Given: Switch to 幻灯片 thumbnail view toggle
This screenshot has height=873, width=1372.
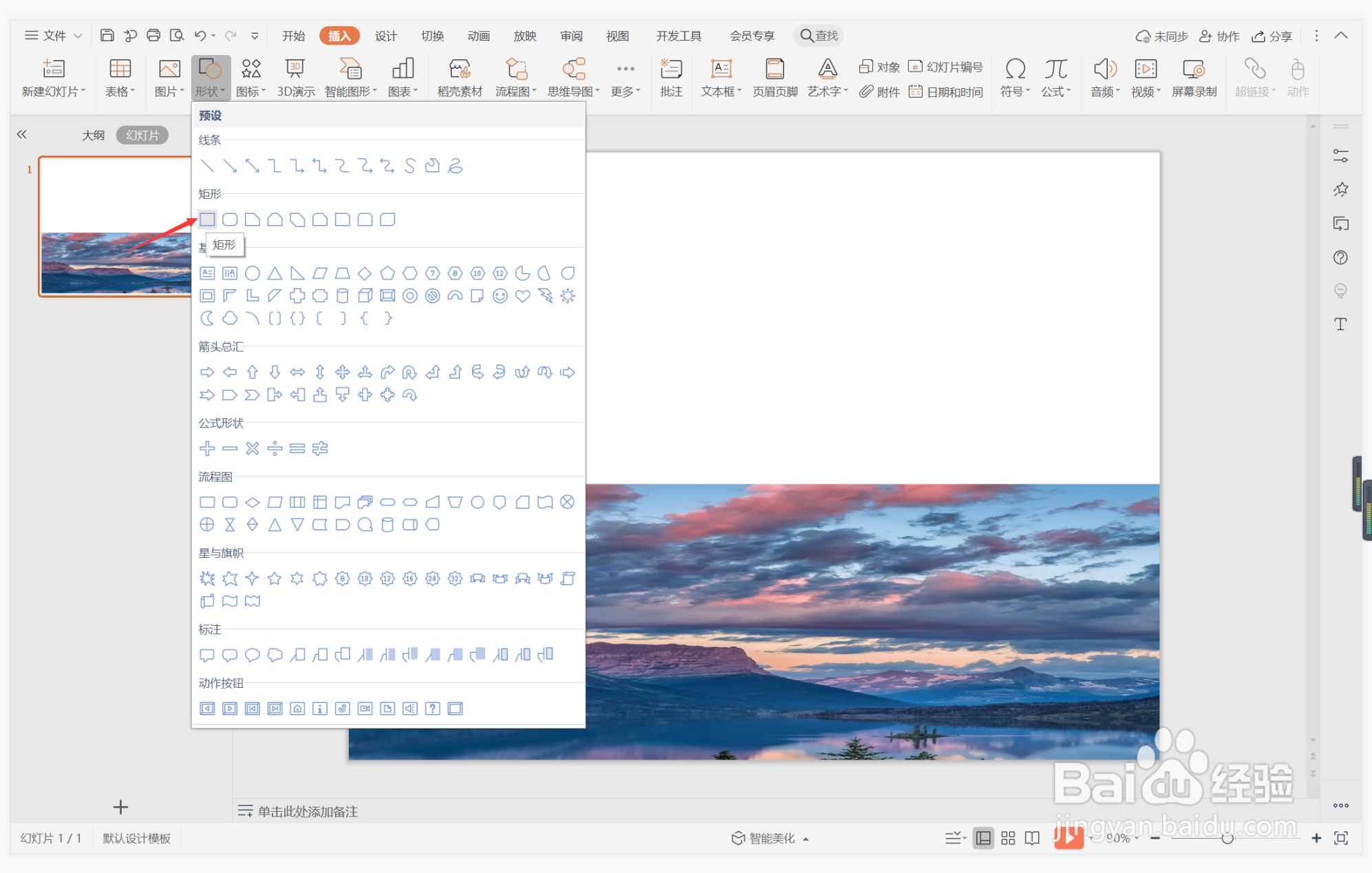Looking at the screenshot, I should point(142,135).
